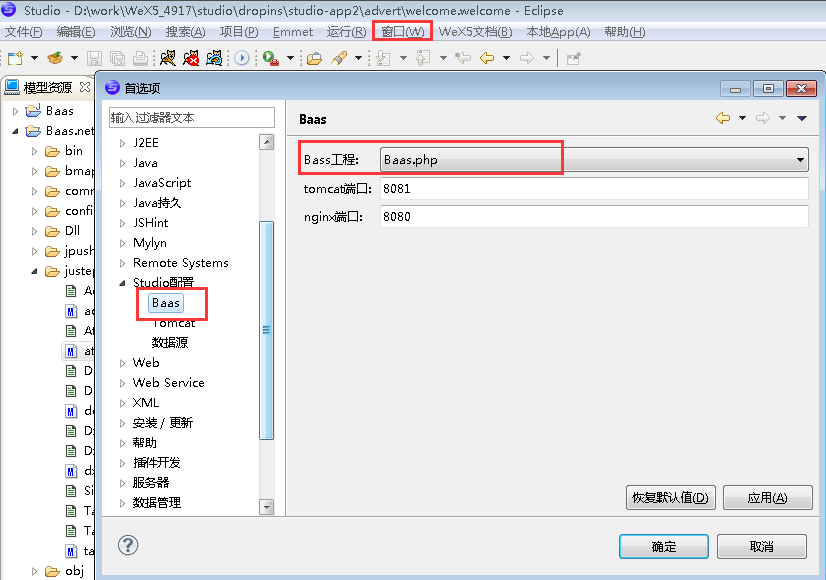Open the Preferences dialog help icon
This screenshot has height=580, width=826.
tap(128, 545)
